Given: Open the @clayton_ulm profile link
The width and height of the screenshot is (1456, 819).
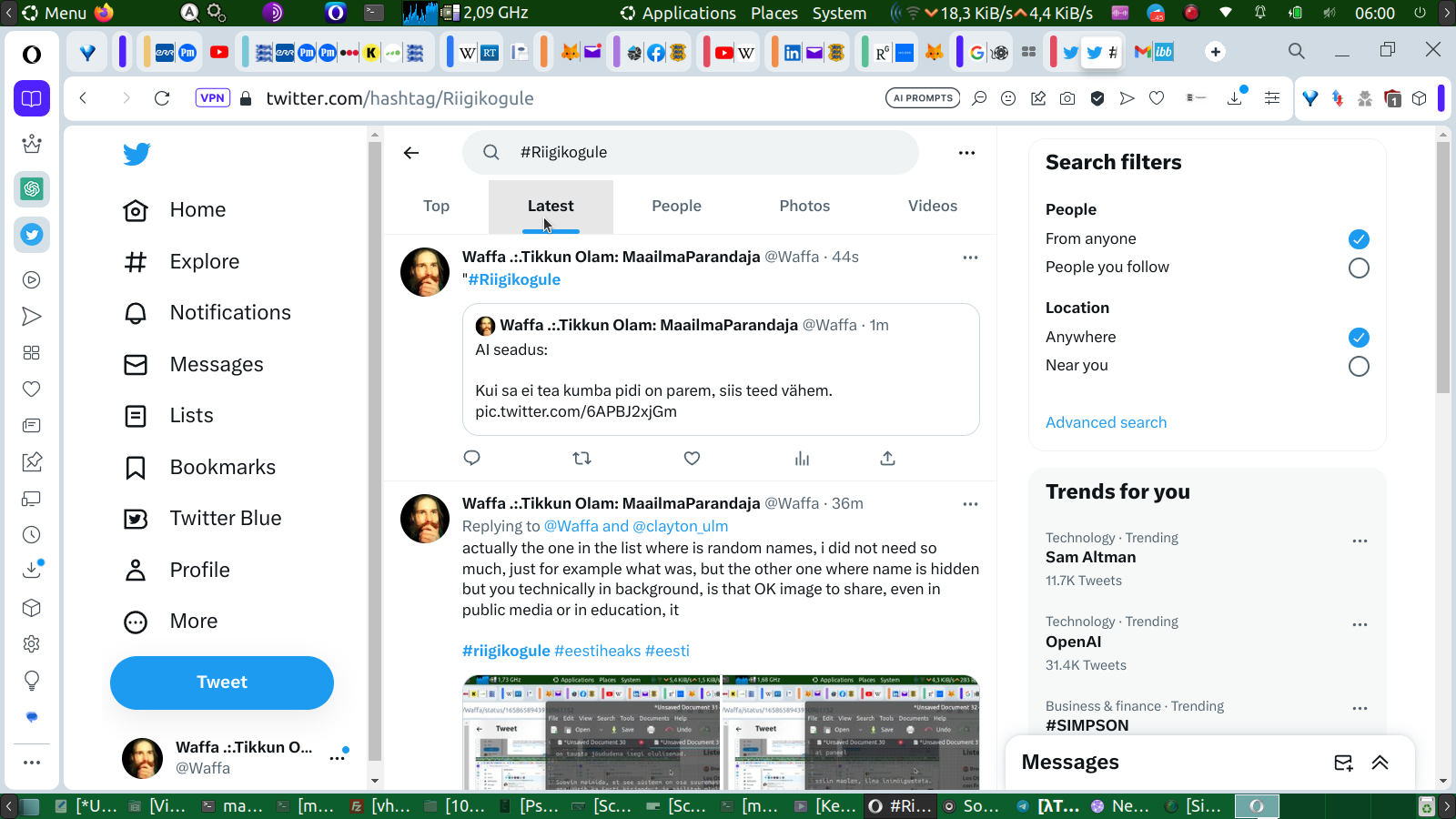Looking at the screenshot, I should (x=681, y=527).
